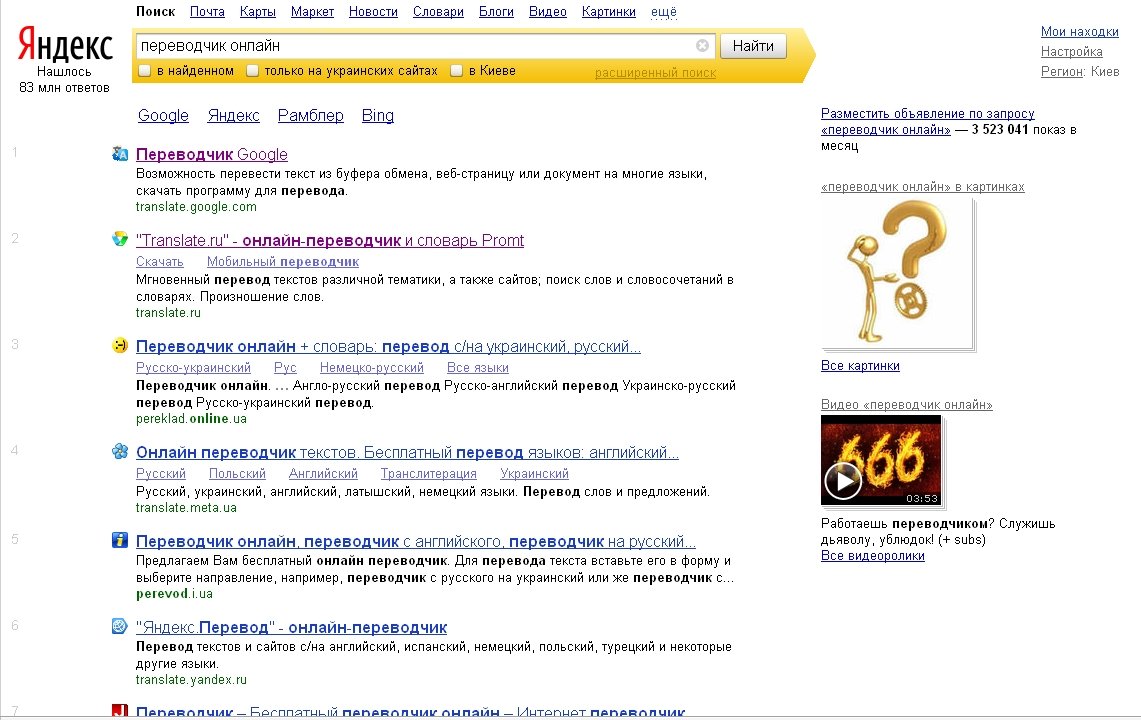
Task: Click the translate.google.com green URL
Action: click(x=196, y=207)
